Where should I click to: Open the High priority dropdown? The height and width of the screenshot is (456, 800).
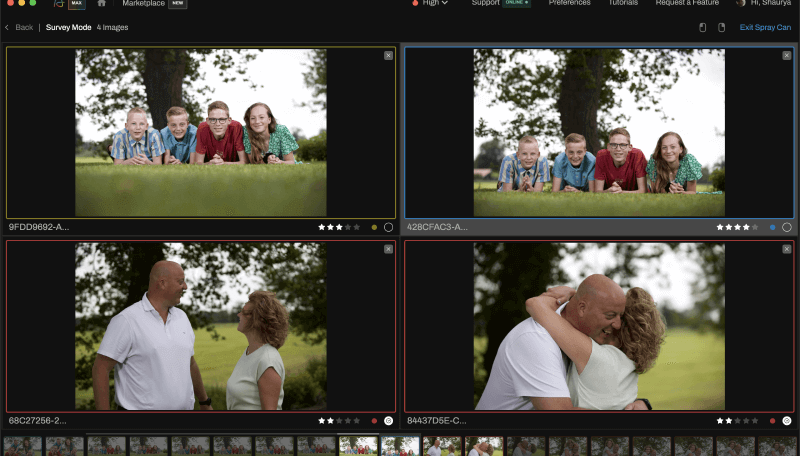coord(430,3)
